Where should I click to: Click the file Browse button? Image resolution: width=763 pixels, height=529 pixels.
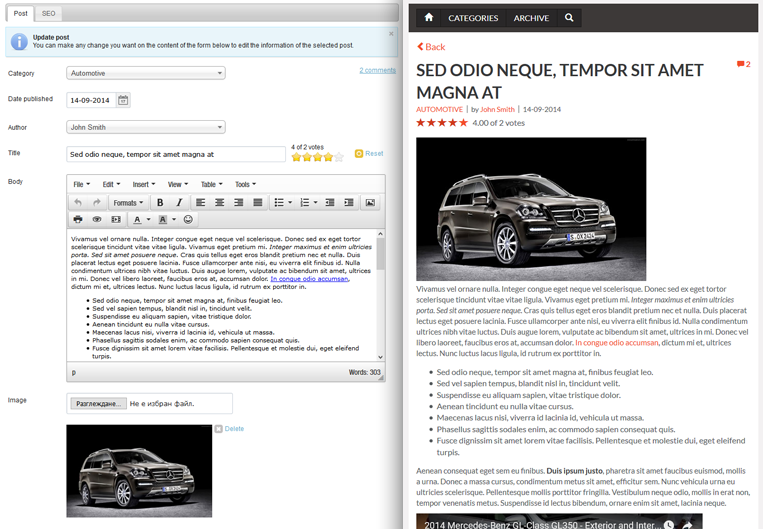click(x=98, y=403)
